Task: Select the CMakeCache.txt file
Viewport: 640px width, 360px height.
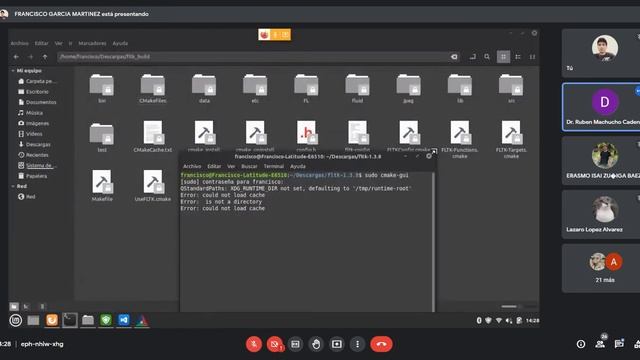Action: pos(153,136)
